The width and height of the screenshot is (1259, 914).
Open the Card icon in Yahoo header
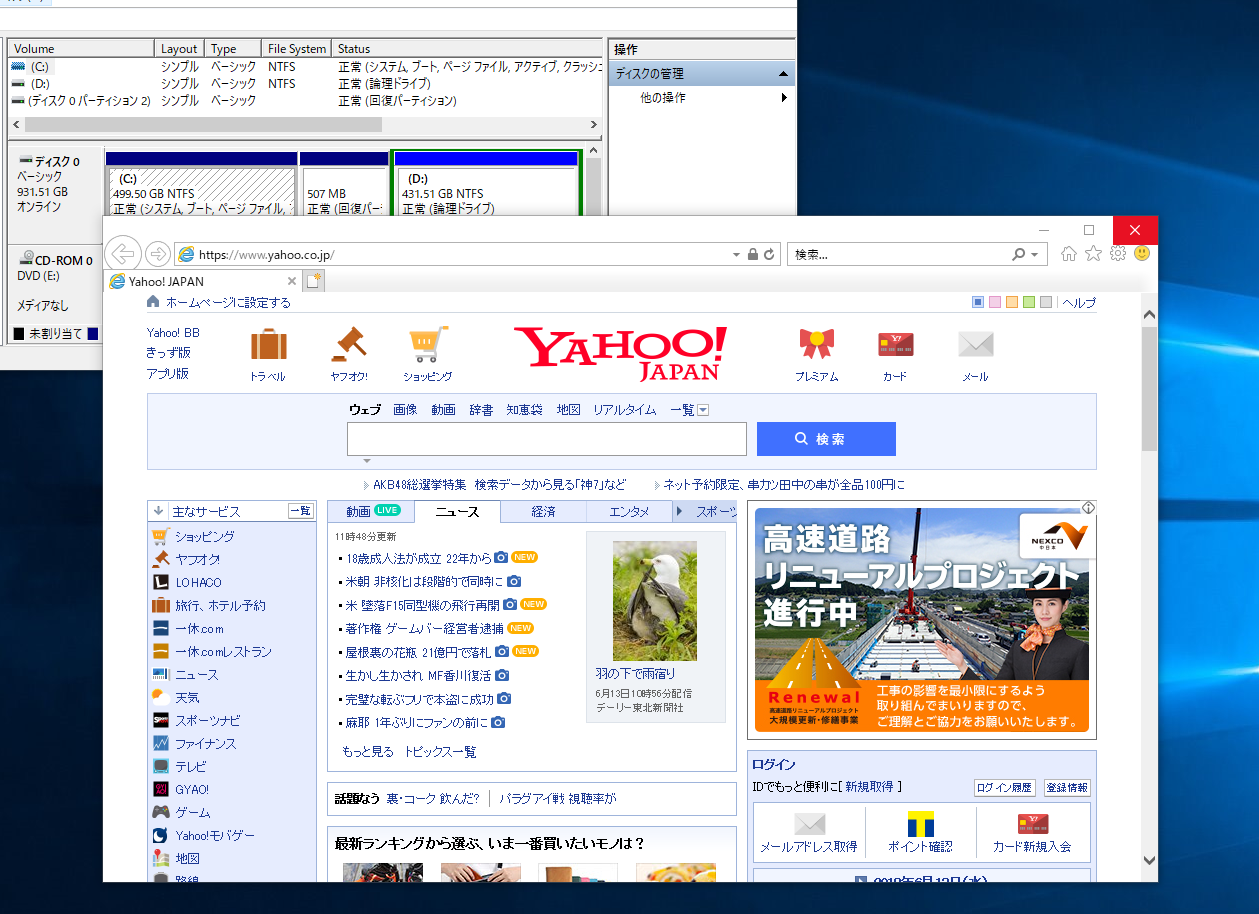click(x=895, y=345)
